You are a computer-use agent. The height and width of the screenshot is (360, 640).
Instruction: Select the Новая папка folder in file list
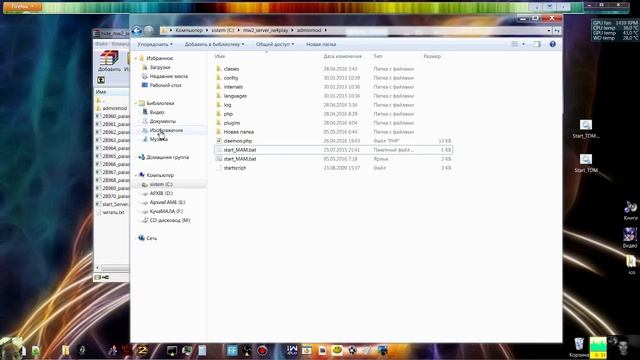238,132
